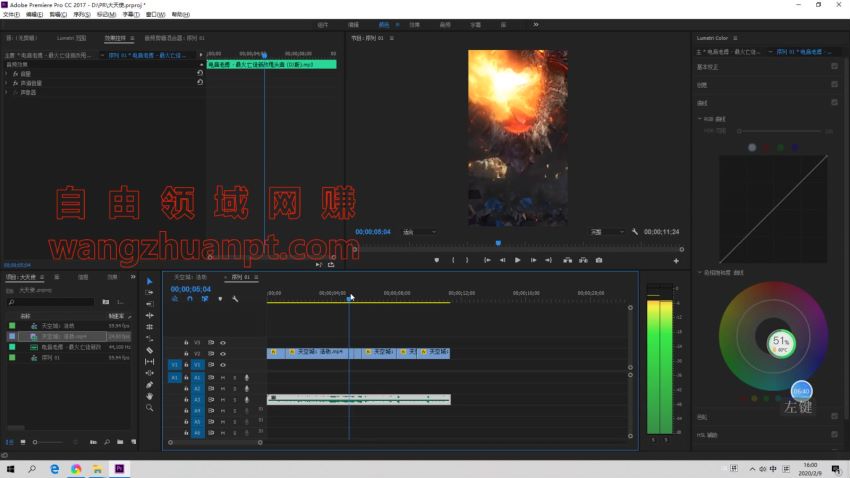Open Effect Controls panel menu
This screenshot has height=478, width=850.
(x=132, y=38)
